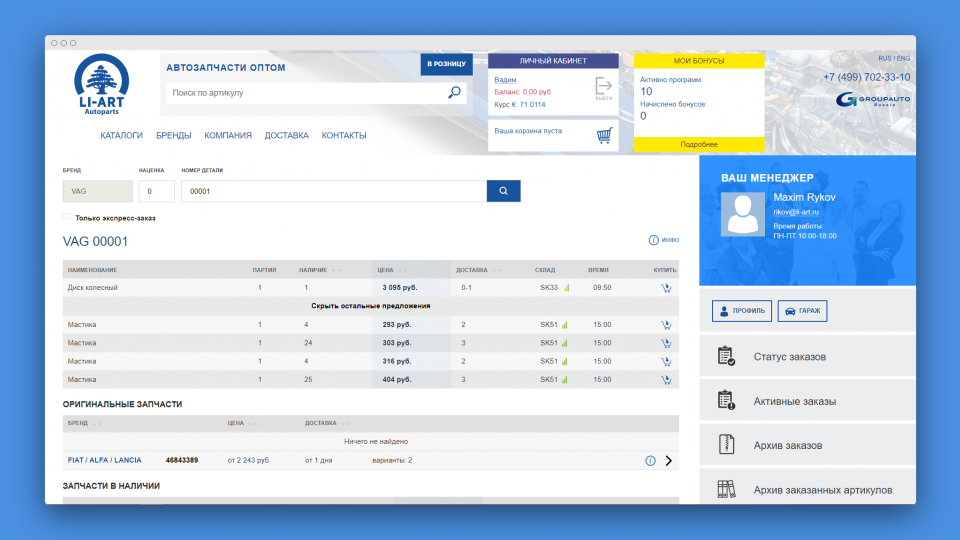Image resolution: width=960 pixels, height=540 pixels.
Task: Click the logout (Выйти) icon
Action: [x=603, y=88]
